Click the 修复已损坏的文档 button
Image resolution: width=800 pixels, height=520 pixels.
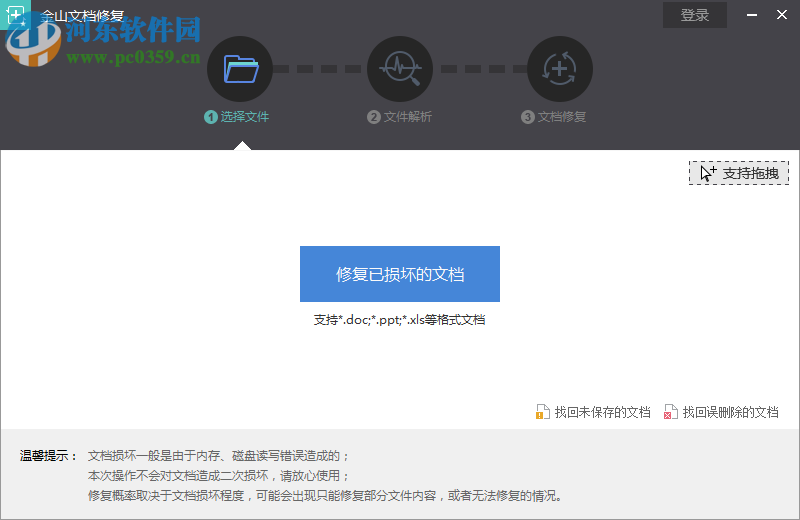[x=399, y=274]
